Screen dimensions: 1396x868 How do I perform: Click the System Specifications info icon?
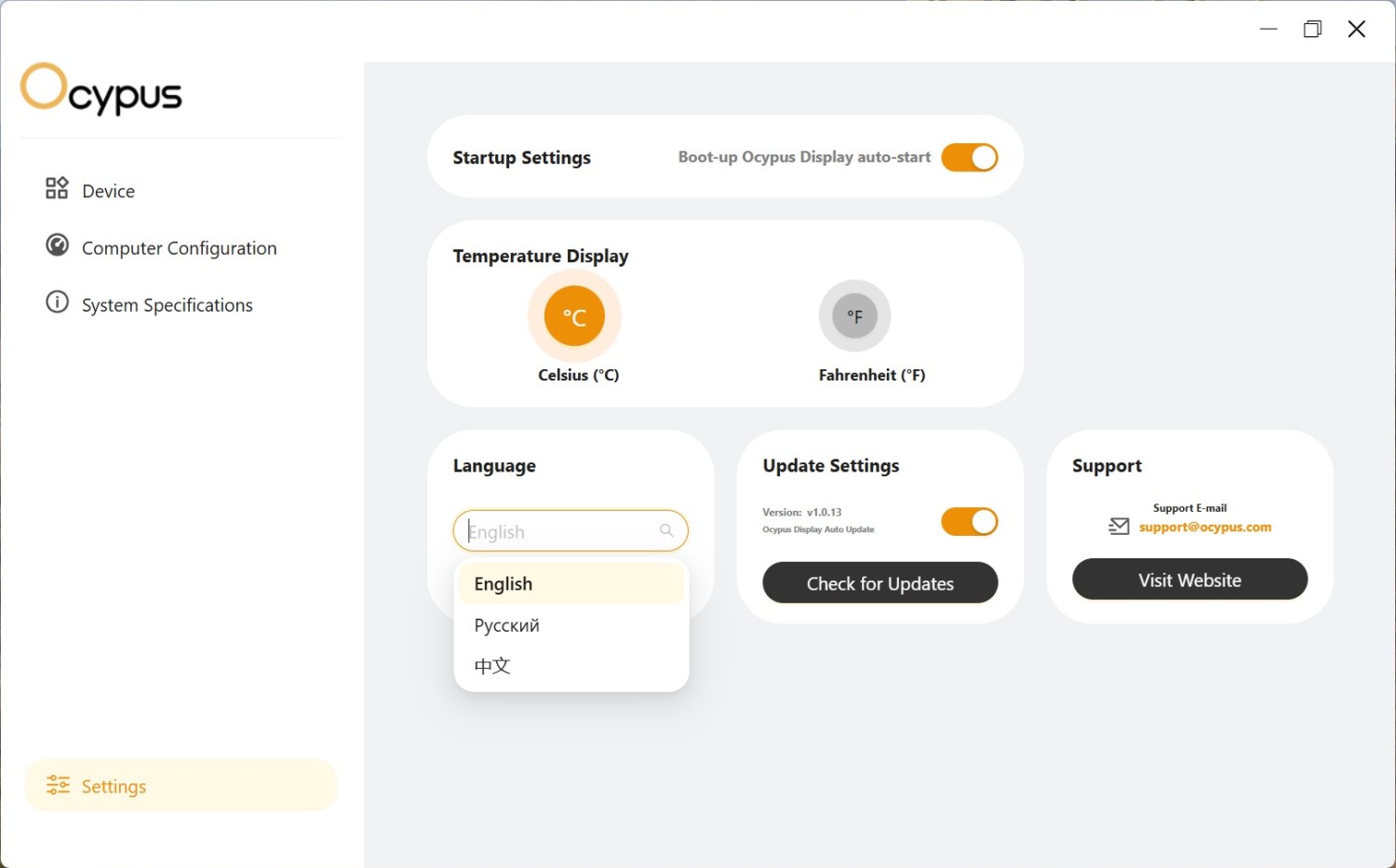tap(57, 302)
